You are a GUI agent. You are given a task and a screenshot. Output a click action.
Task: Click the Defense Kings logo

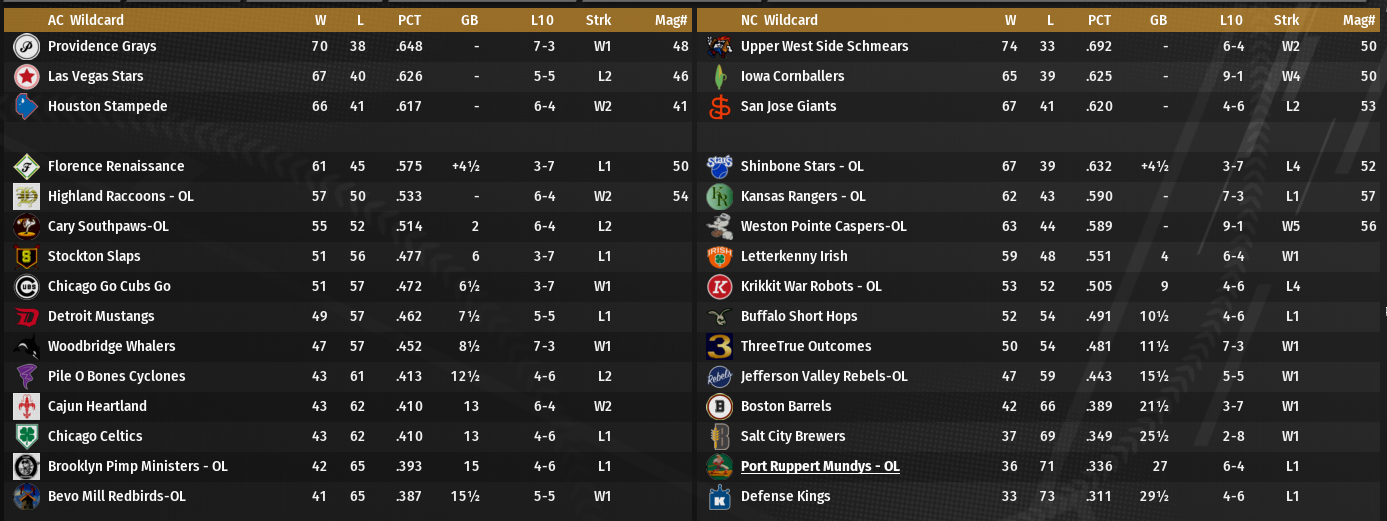point(719,496)
